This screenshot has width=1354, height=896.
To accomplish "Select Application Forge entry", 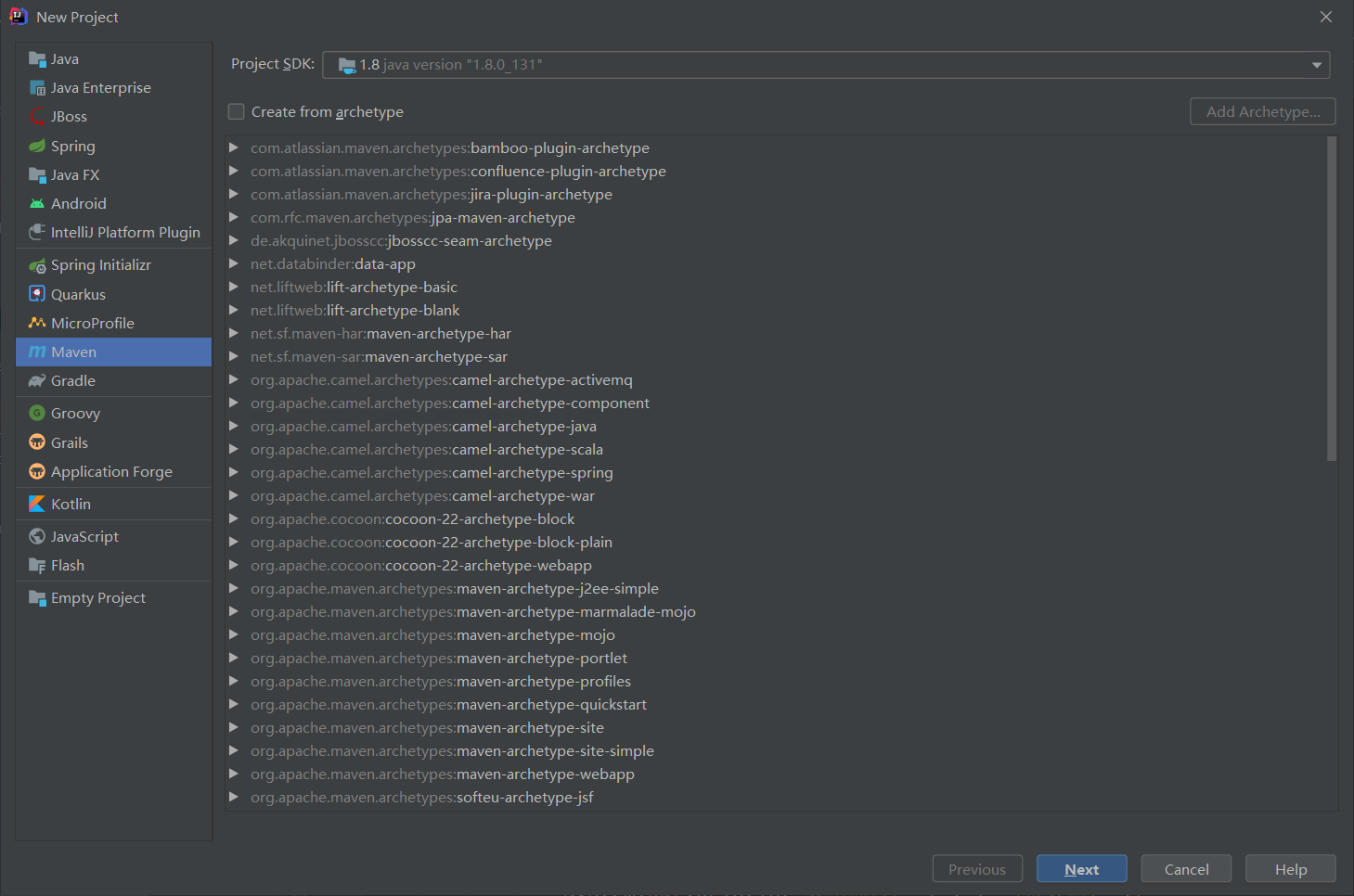I will (x=114, y=471).
